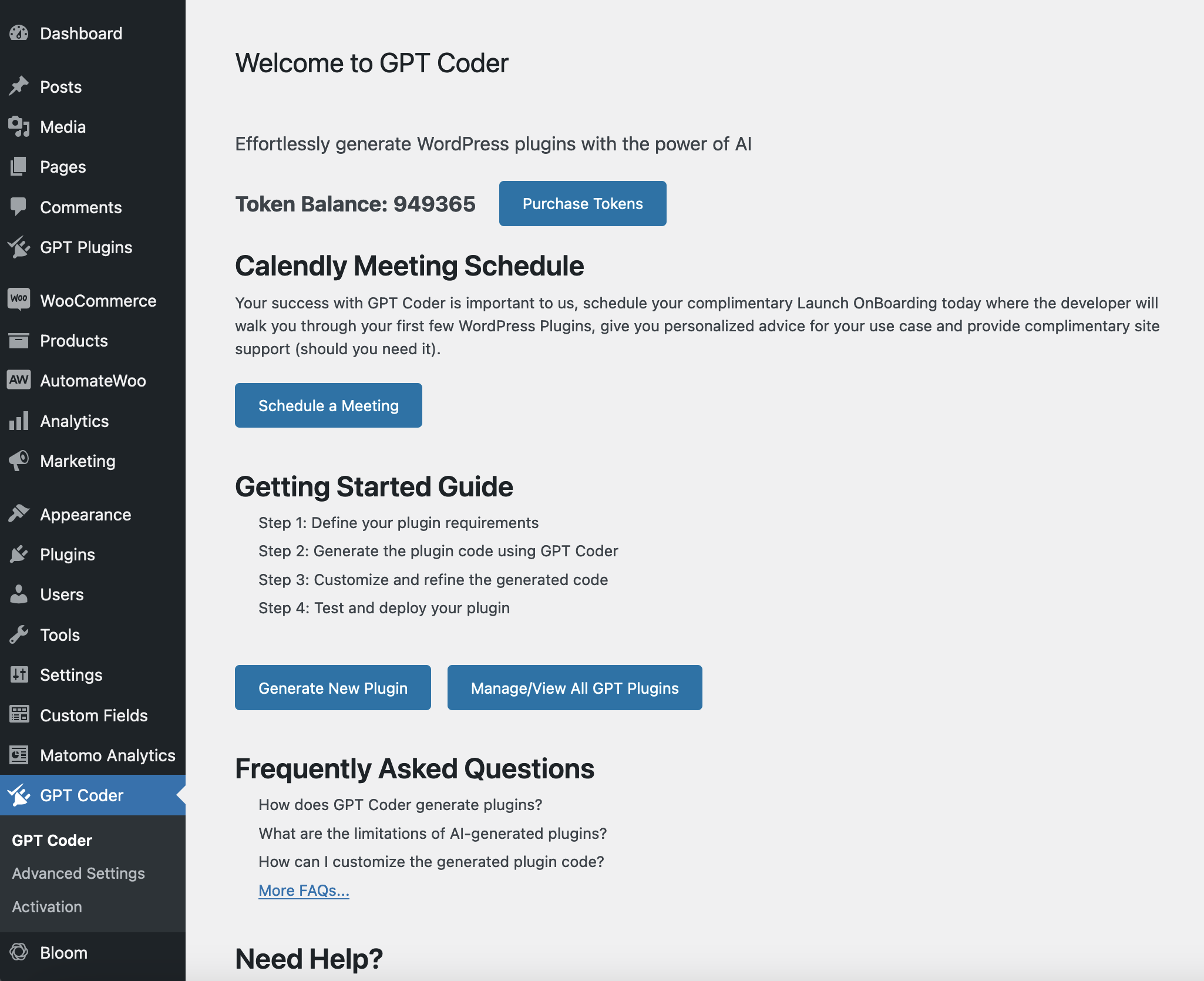Click the Tools wrench icon
This screenshot has height=981, width=1204.
(19, 635)
